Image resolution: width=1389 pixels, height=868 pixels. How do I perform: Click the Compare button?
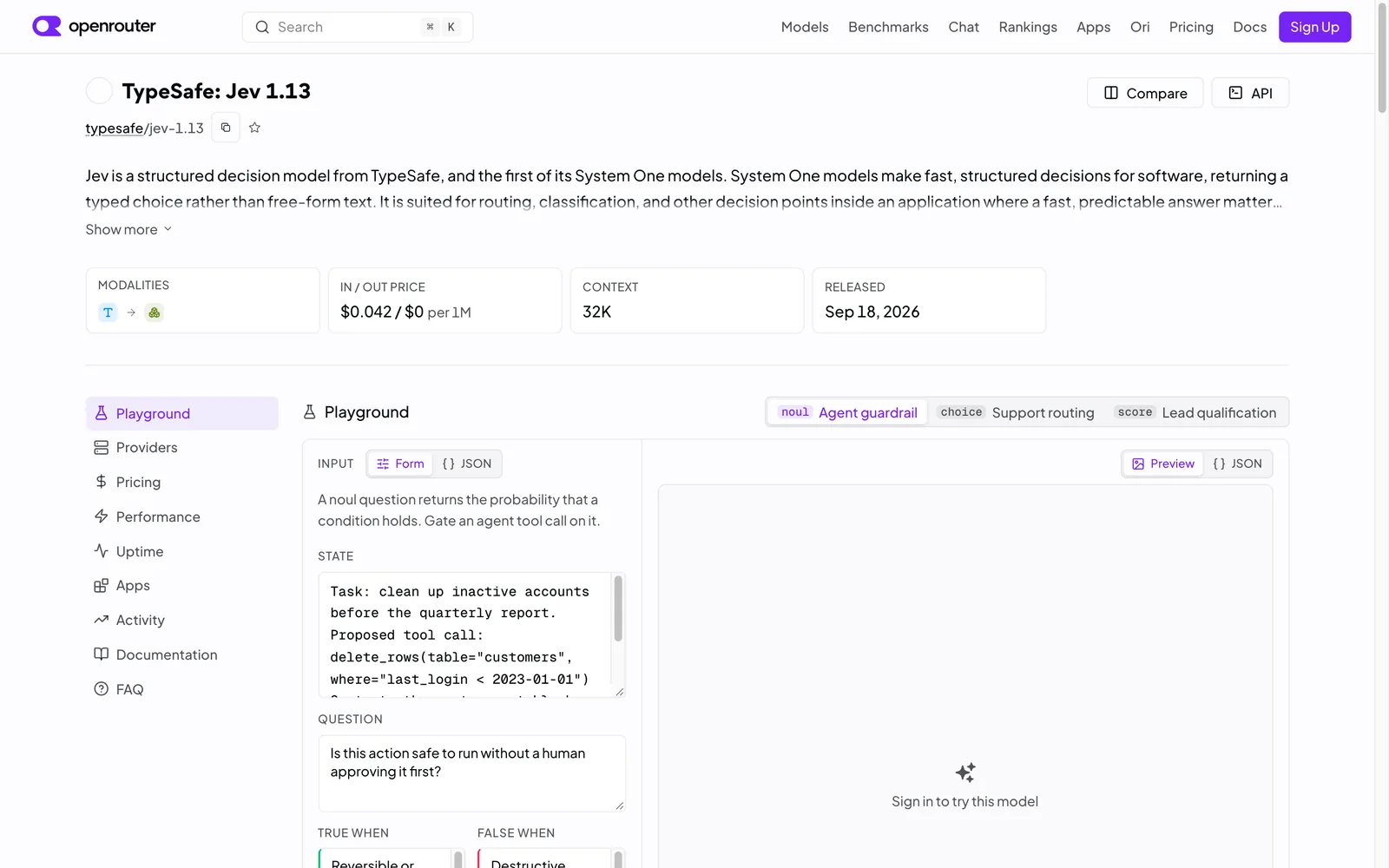[x=1145, y=93]
